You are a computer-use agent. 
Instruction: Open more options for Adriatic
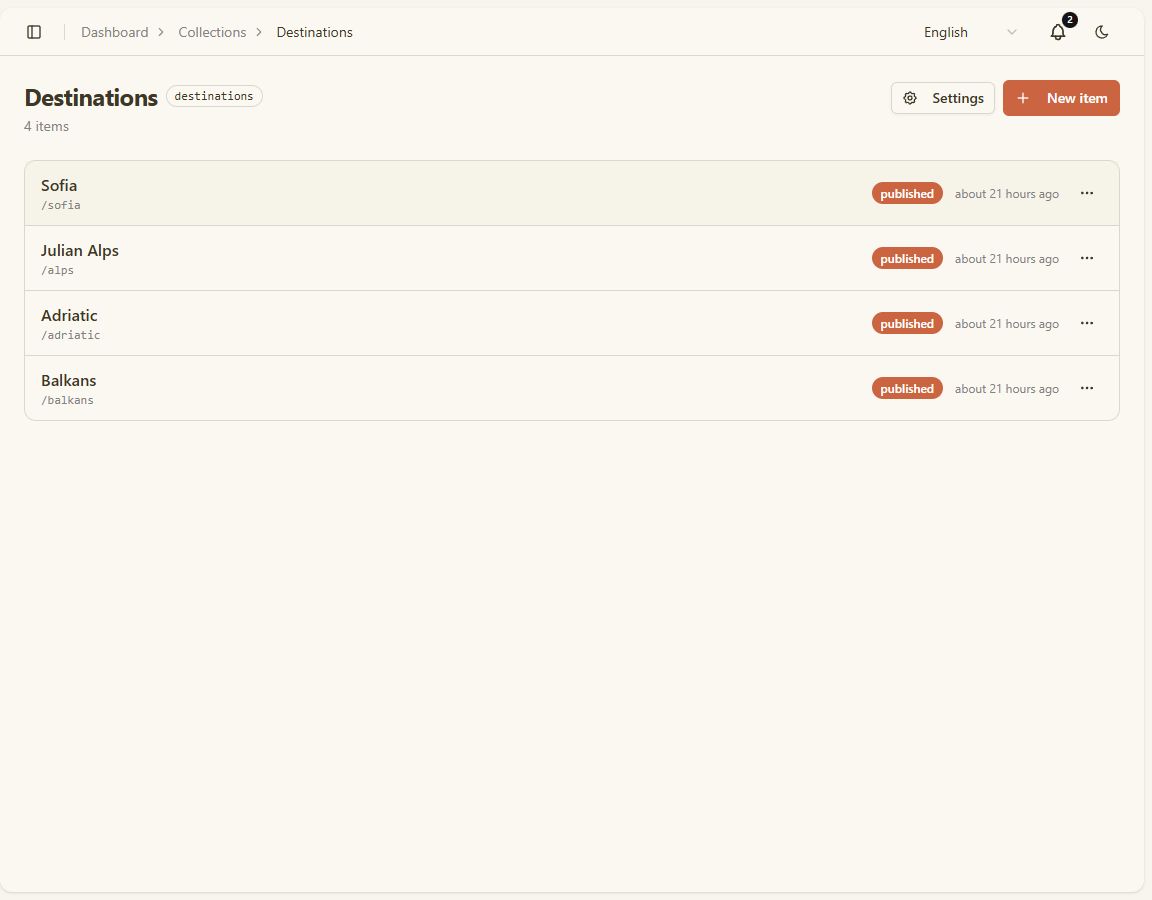(x=1087, y=323)
